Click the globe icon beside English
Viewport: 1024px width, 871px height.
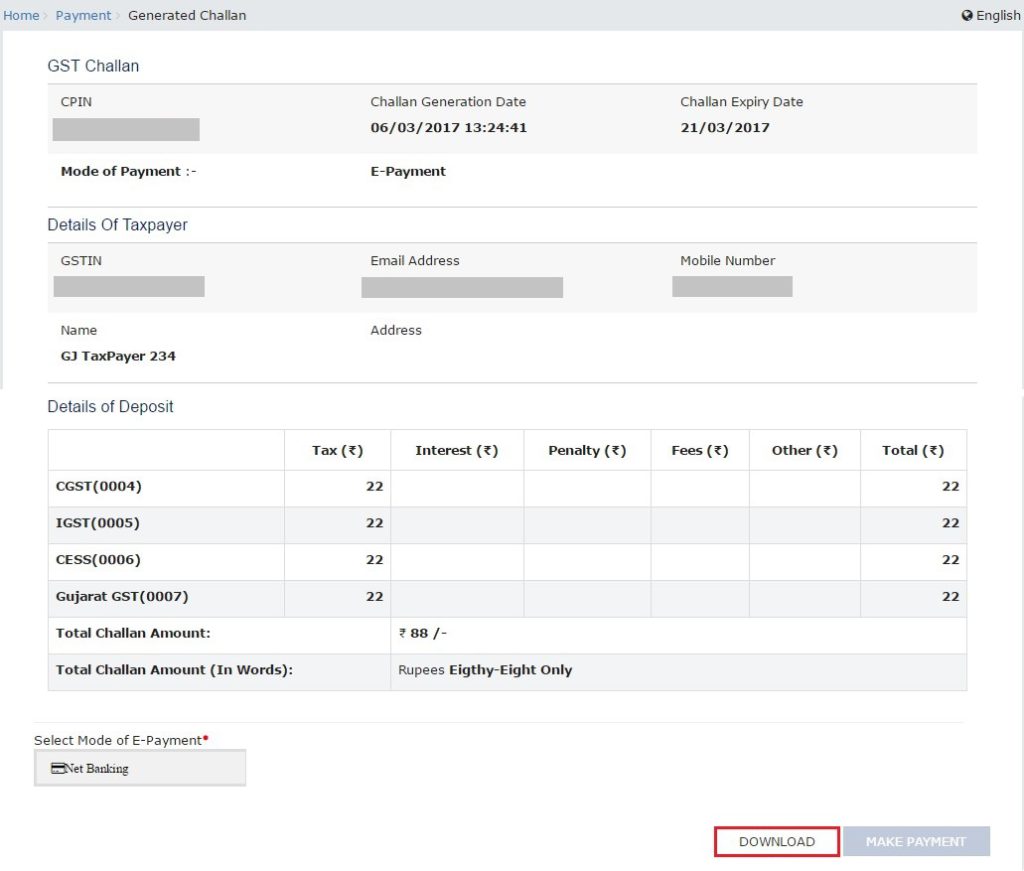967,16
